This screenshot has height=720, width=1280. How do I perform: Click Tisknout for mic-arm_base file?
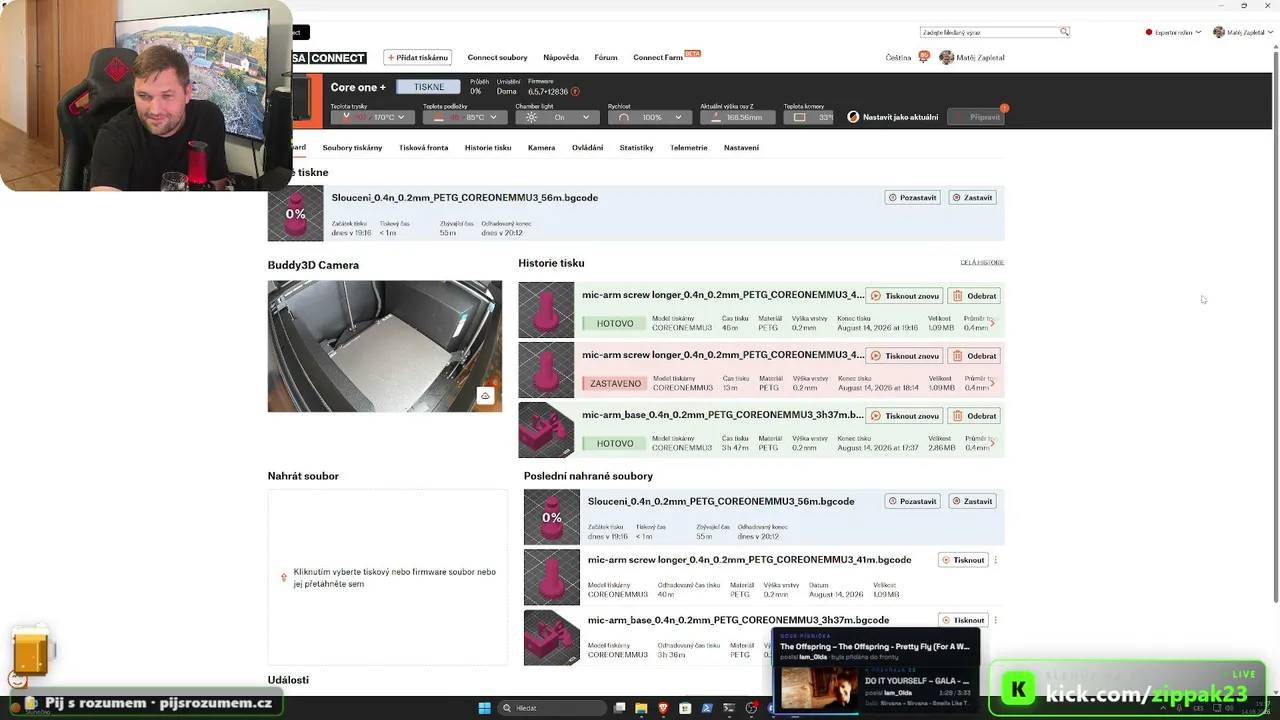point(964,620)
